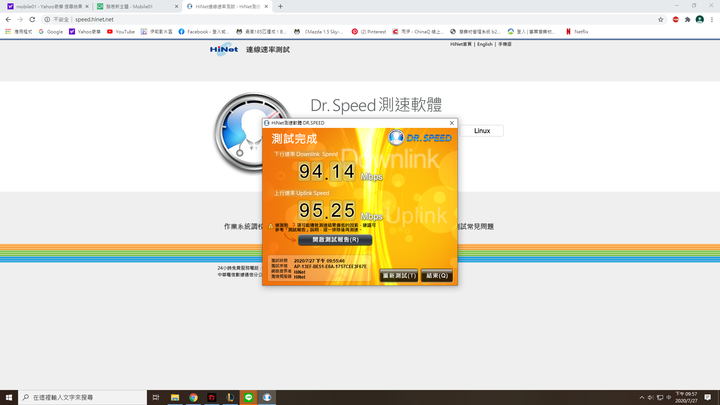
Task: Open the Google bookmark
Action: coord(51,32)
